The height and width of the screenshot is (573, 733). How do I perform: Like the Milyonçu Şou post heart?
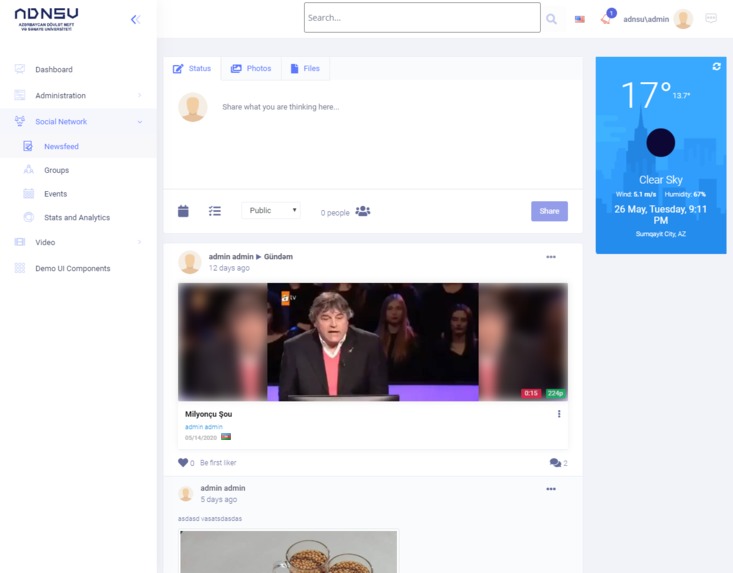[183, 463]
